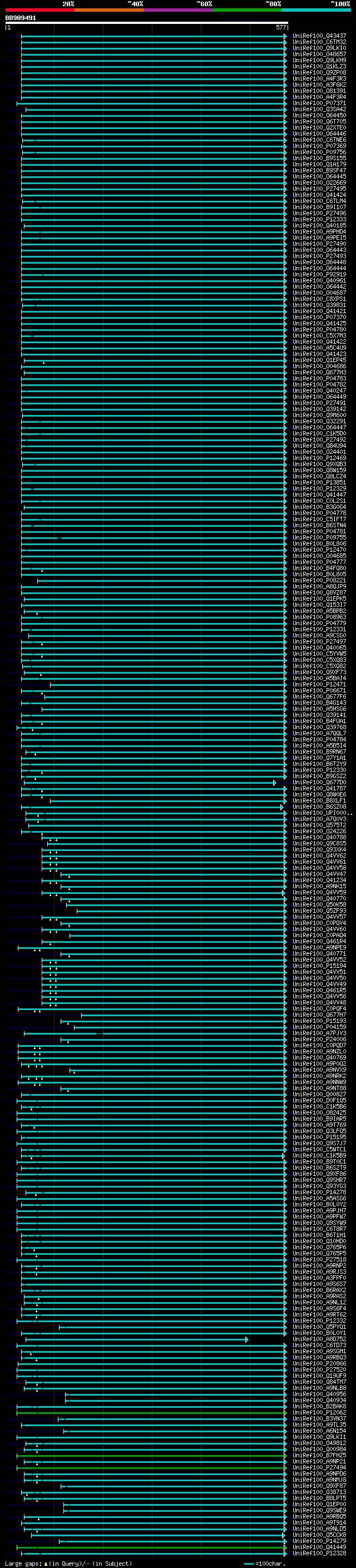The width and height of the screenshot is (356, 1568).
Task: Select the UniRef100_Q9C8S5 label
Action: point(319,844)
